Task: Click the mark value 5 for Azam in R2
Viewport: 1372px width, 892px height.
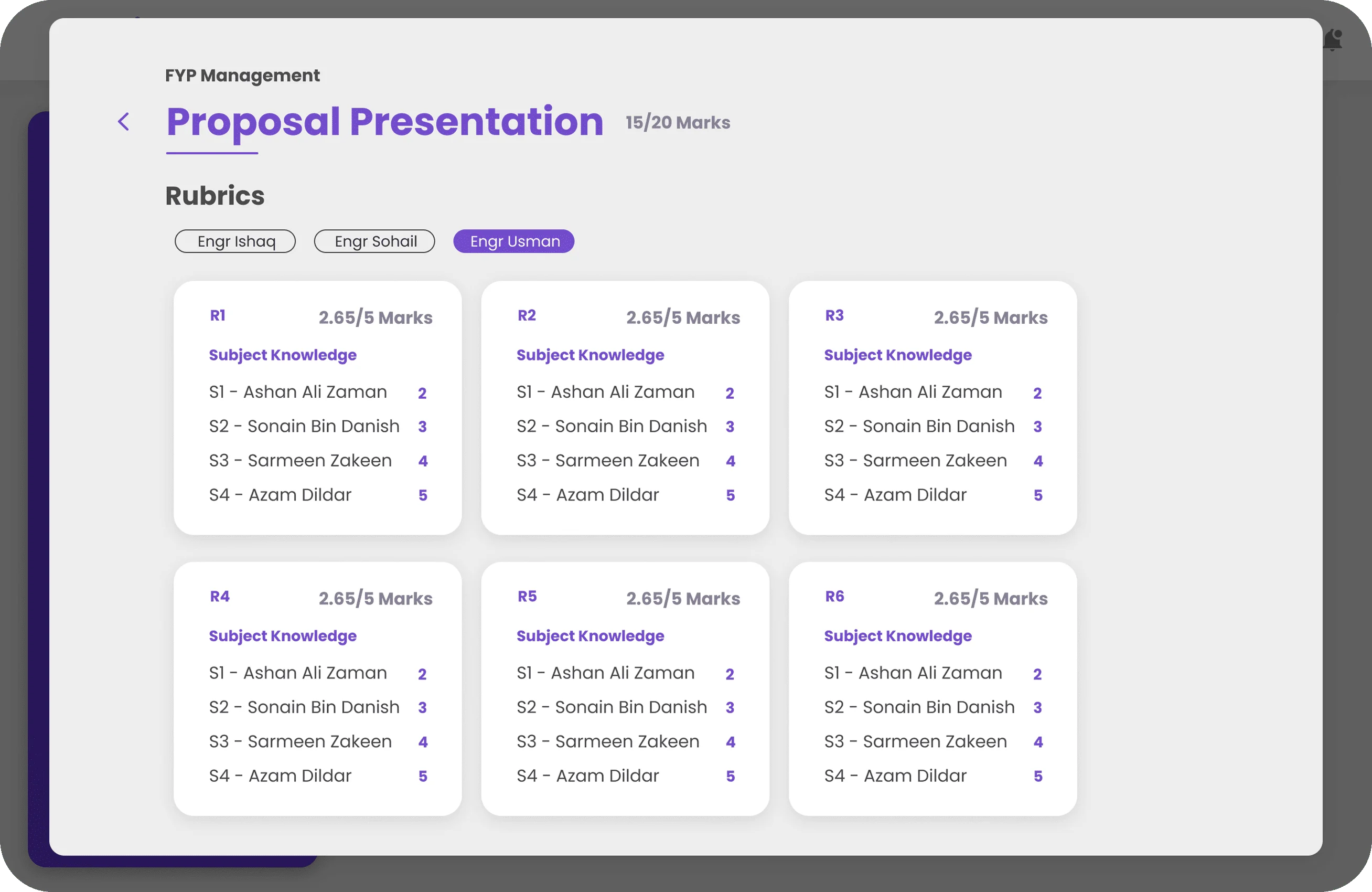Action: pos(731,495)
